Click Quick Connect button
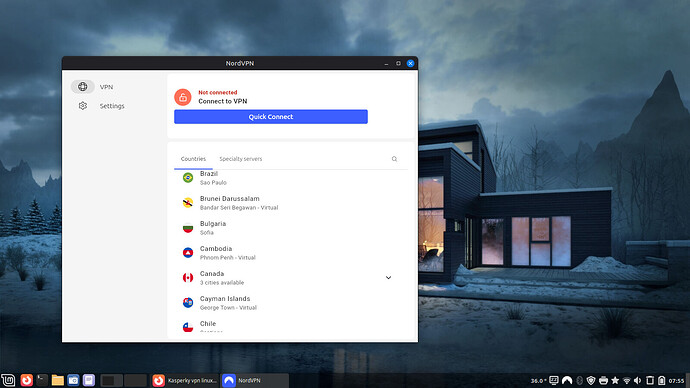This screenshot has width=690, height=388. click(x=271, y=117)
